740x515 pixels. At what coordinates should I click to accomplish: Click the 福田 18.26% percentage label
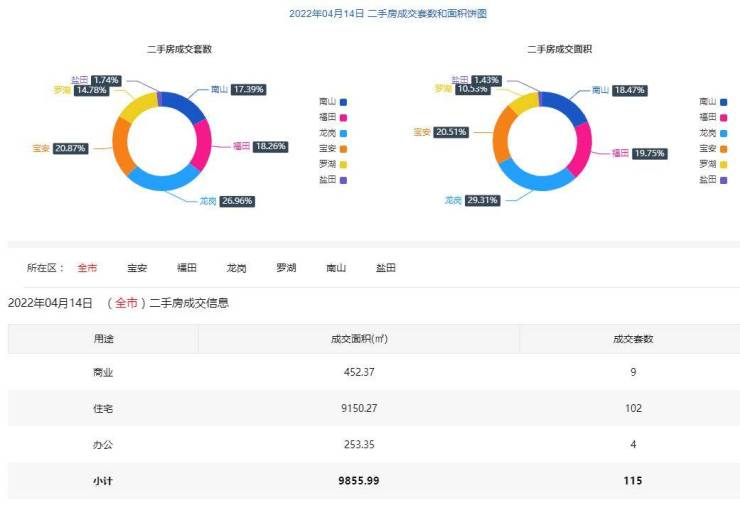(x=272, y=146)
